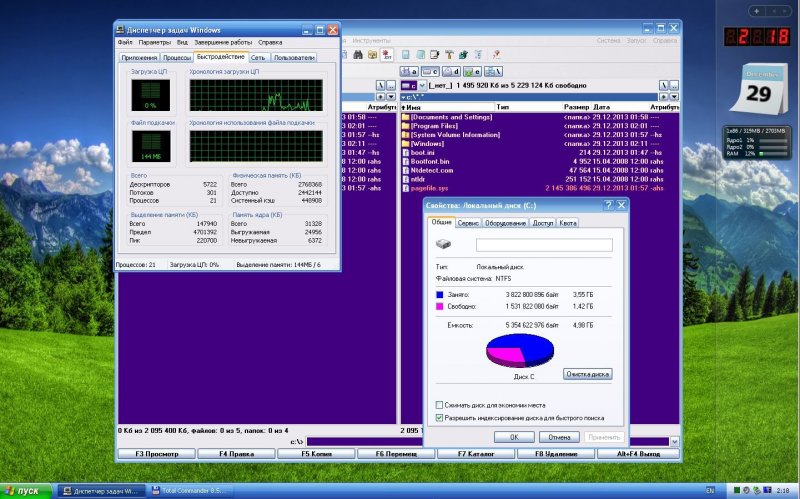Click the drive icon in the Properties dialog
This screenshot has height=499, width=800.
[x=443, y=244]
